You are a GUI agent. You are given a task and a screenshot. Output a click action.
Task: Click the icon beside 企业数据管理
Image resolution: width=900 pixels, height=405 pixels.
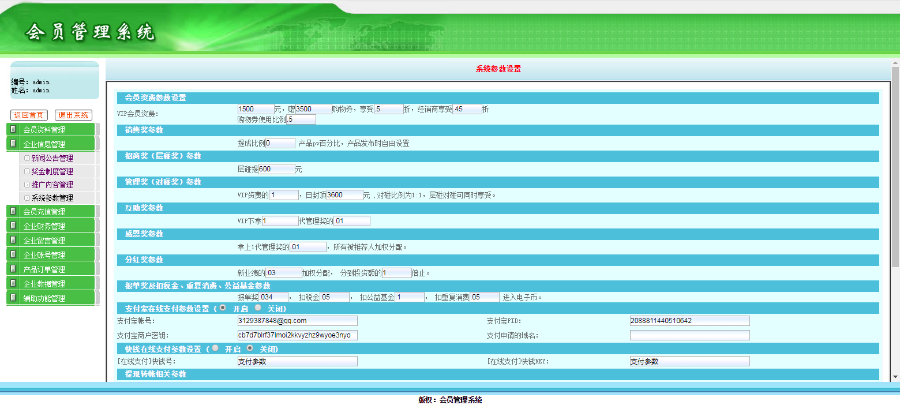[13, 283]
